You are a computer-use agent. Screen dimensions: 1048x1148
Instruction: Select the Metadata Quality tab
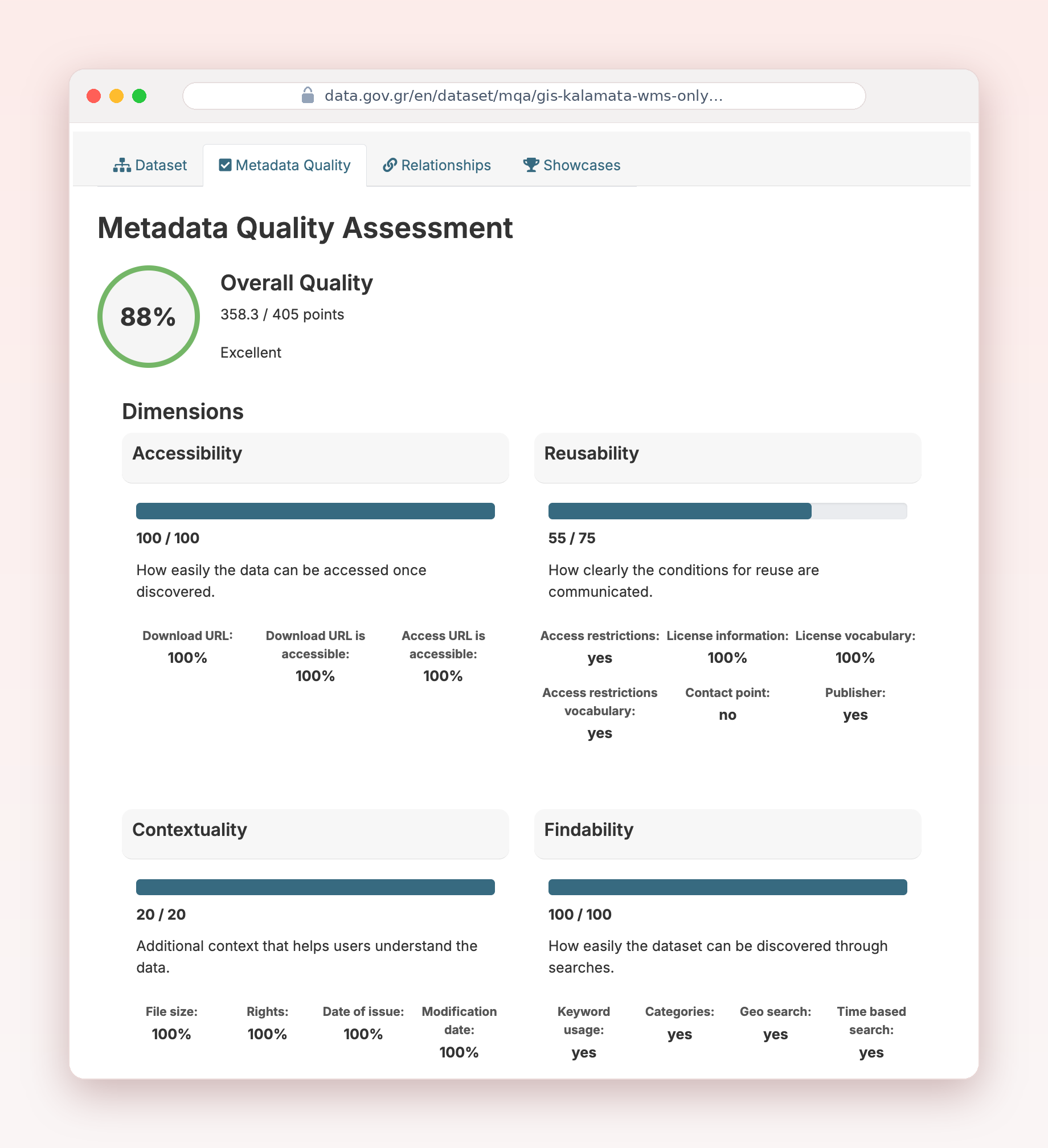coord(285,165)
